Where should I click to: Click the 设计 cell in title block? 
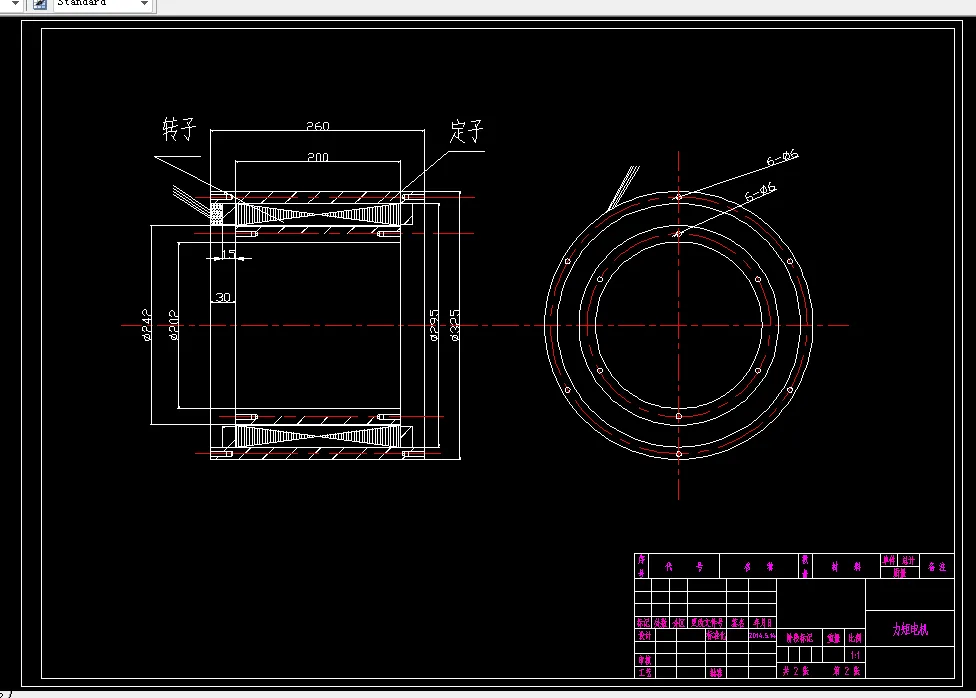pyautogui.click(x=644, y=636)
